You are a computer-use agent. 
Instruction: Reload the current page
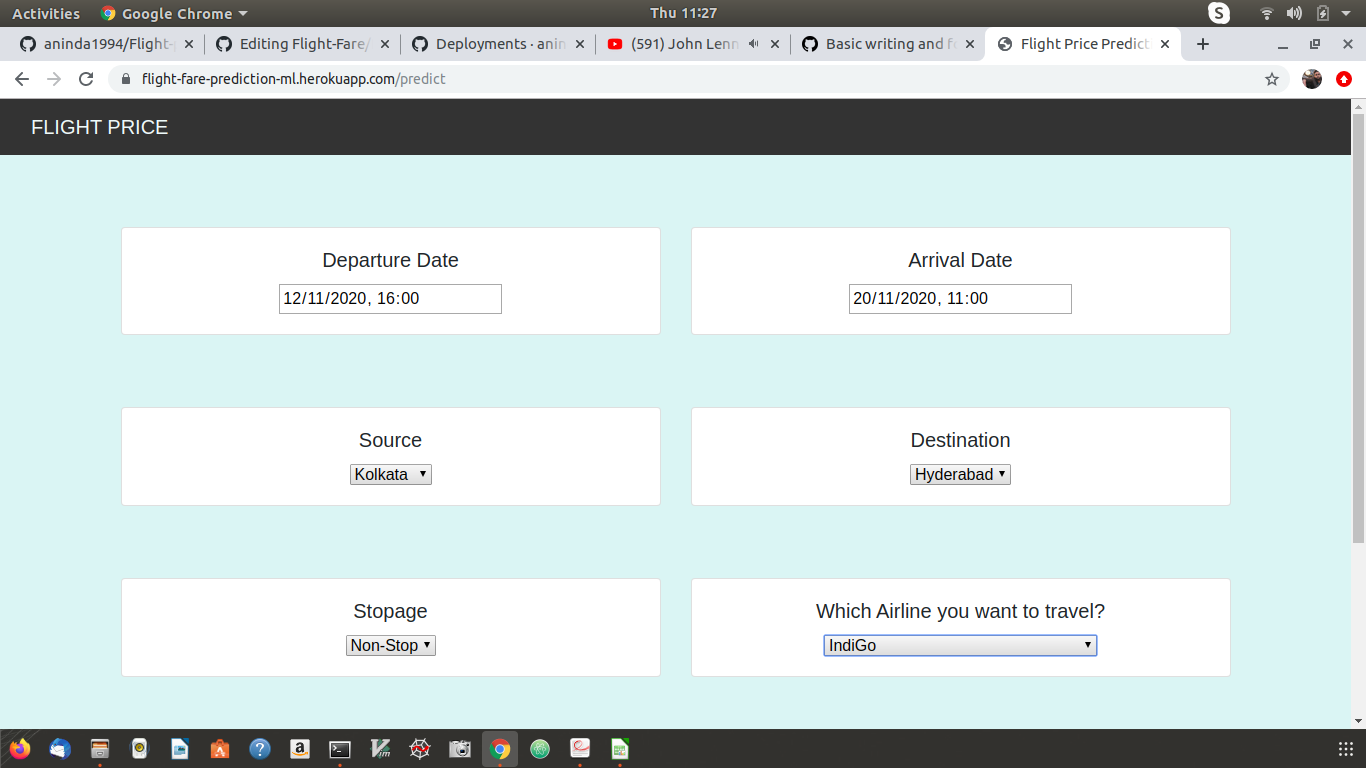[85, 77]
